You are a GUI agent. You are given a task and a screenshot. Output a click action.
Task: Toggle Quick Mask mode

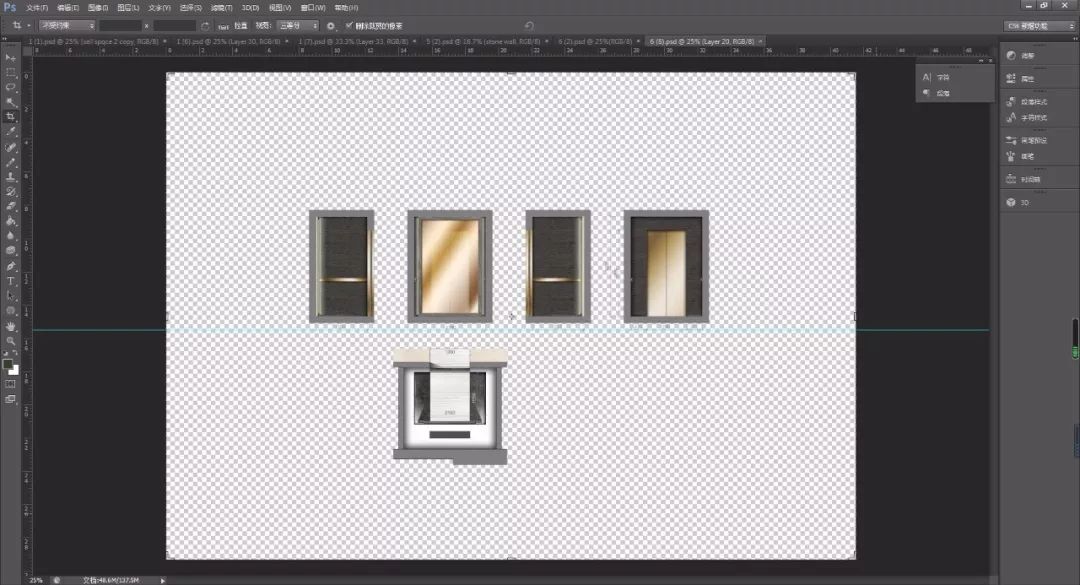pos(10,384)
